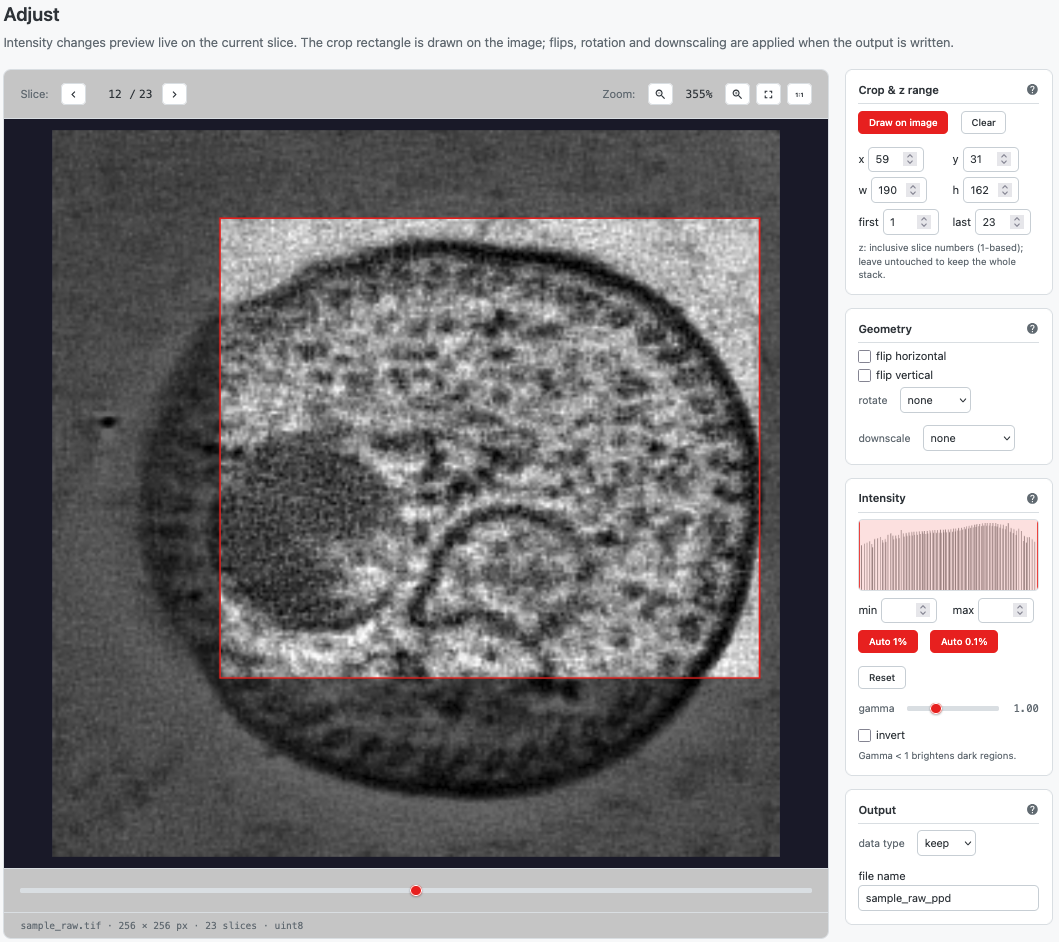Focus the crop width field
This screenshot has height=942, width=1059.
[898, 190]
